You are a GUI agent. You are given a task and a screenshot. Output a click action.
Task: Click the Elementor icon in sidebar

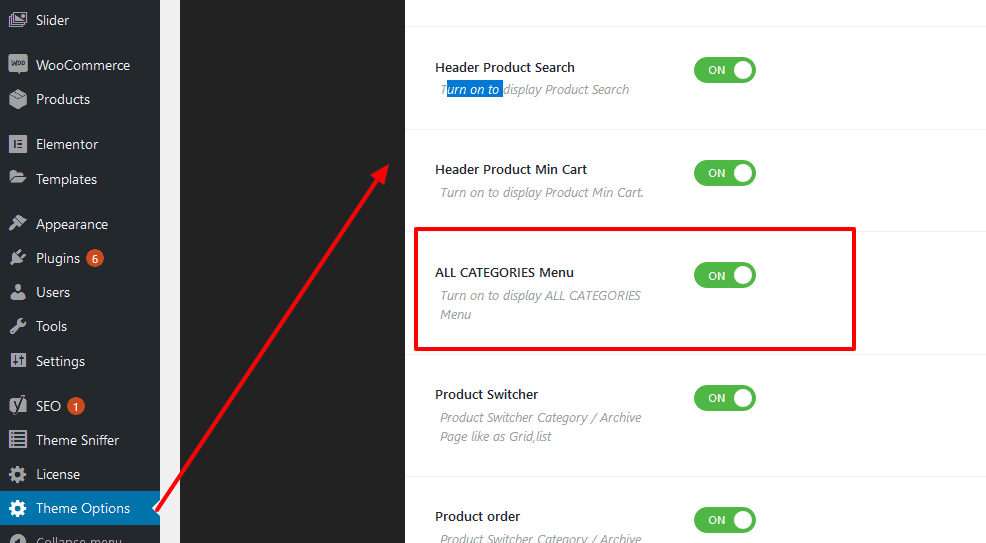point(18,145)
